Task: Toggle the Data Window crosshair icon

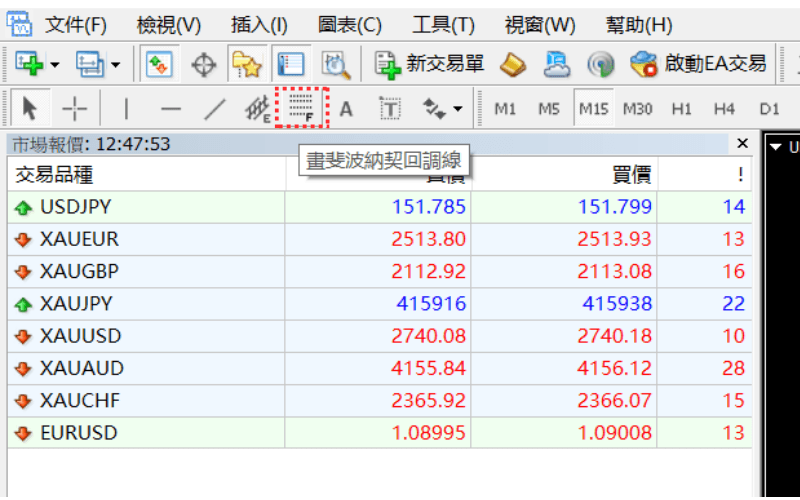Action: pos(203,65)
